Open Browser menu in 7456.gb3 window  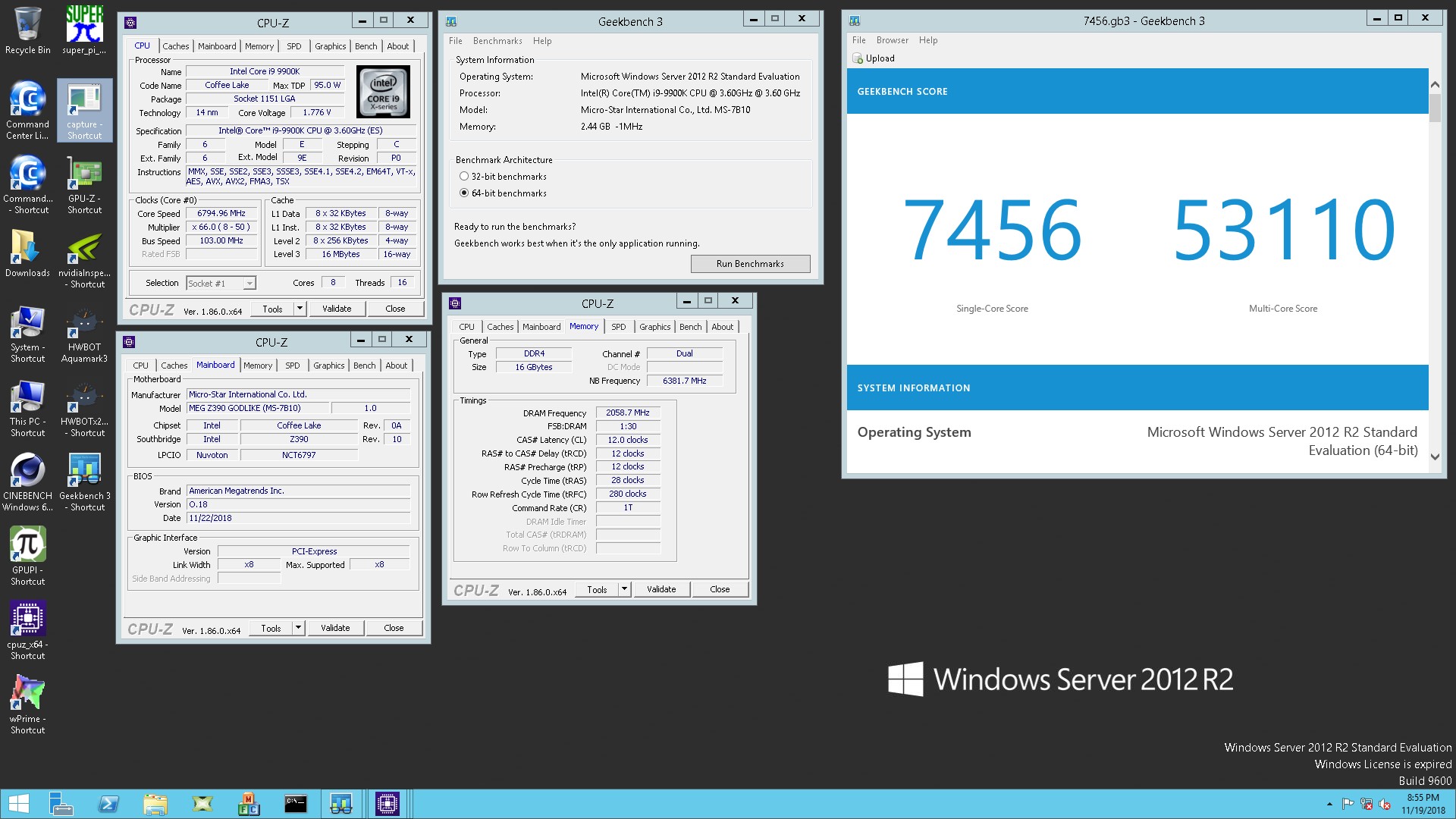click(892, 40)
